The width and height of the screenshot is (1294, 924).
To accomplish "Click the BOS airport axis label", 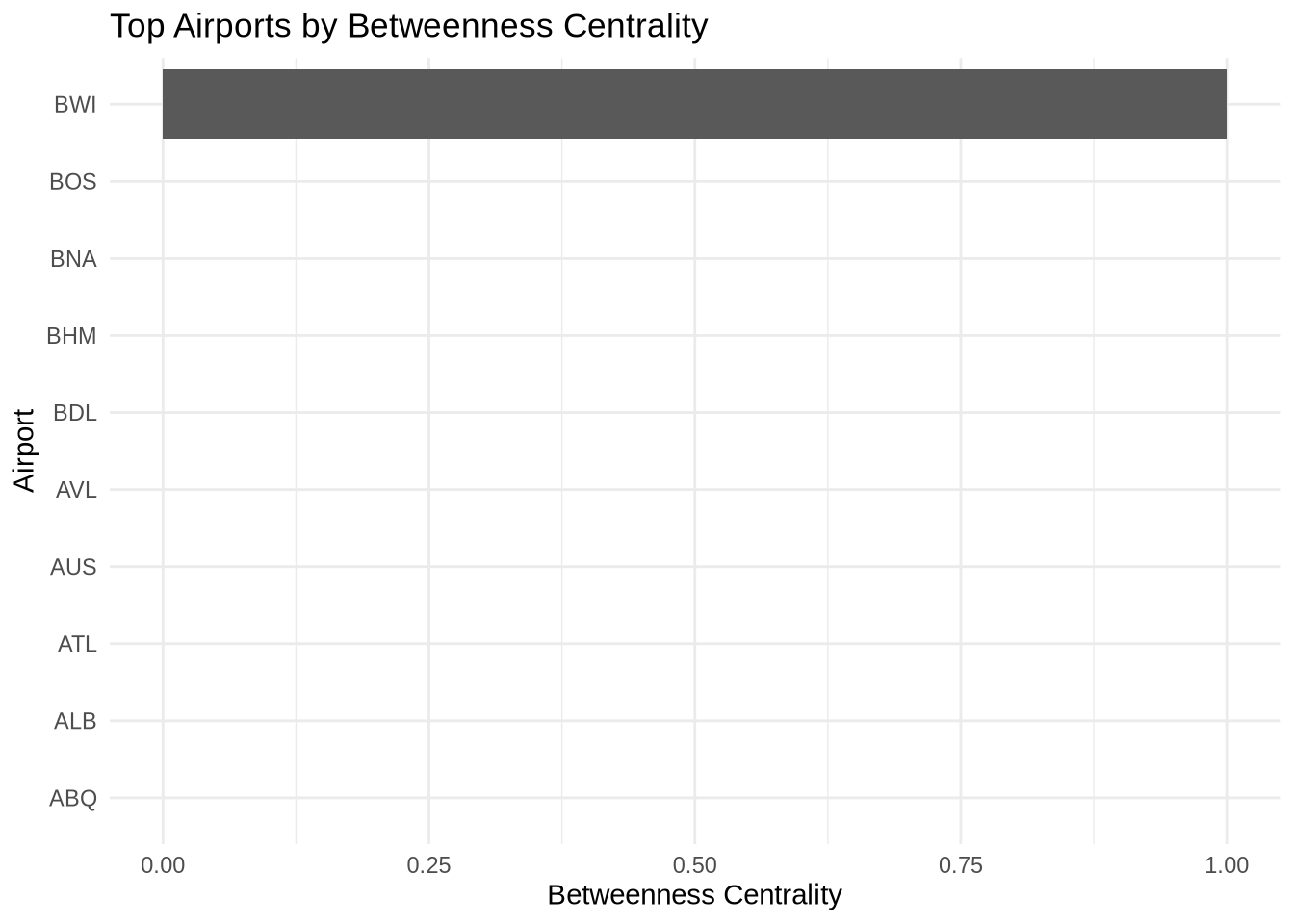I will click(73, 182).
